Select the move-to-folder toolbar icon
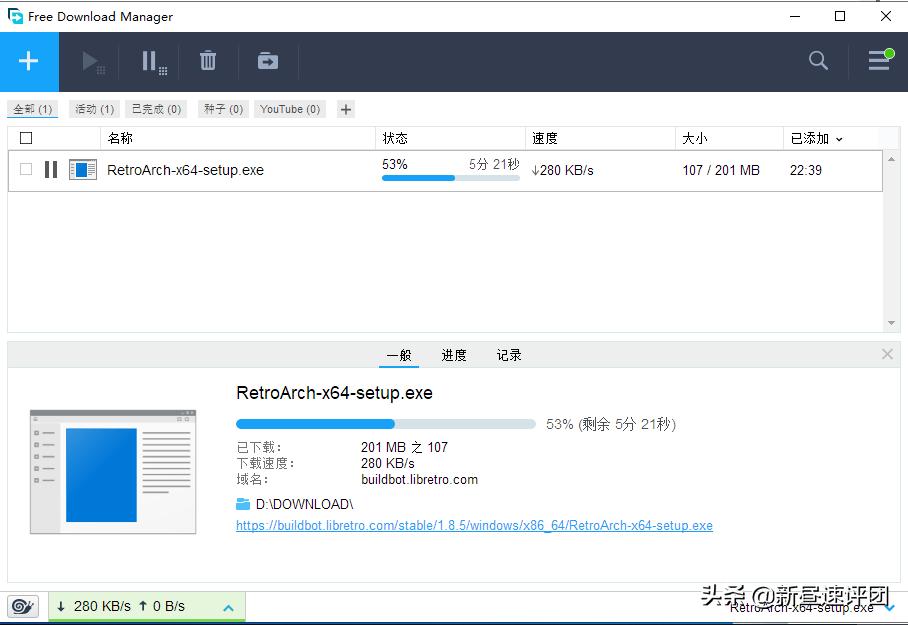 [267, 61]
